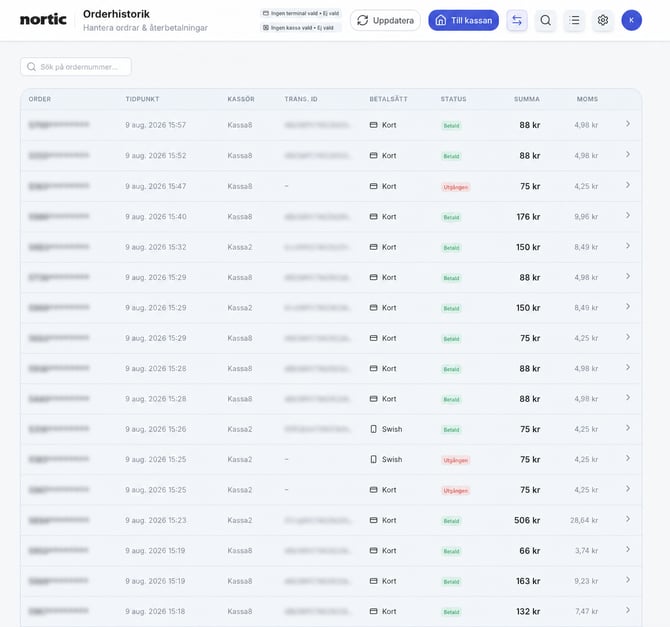Open the settings gear icon
Screen dimensions: 670x627
(x=602, y=20)
